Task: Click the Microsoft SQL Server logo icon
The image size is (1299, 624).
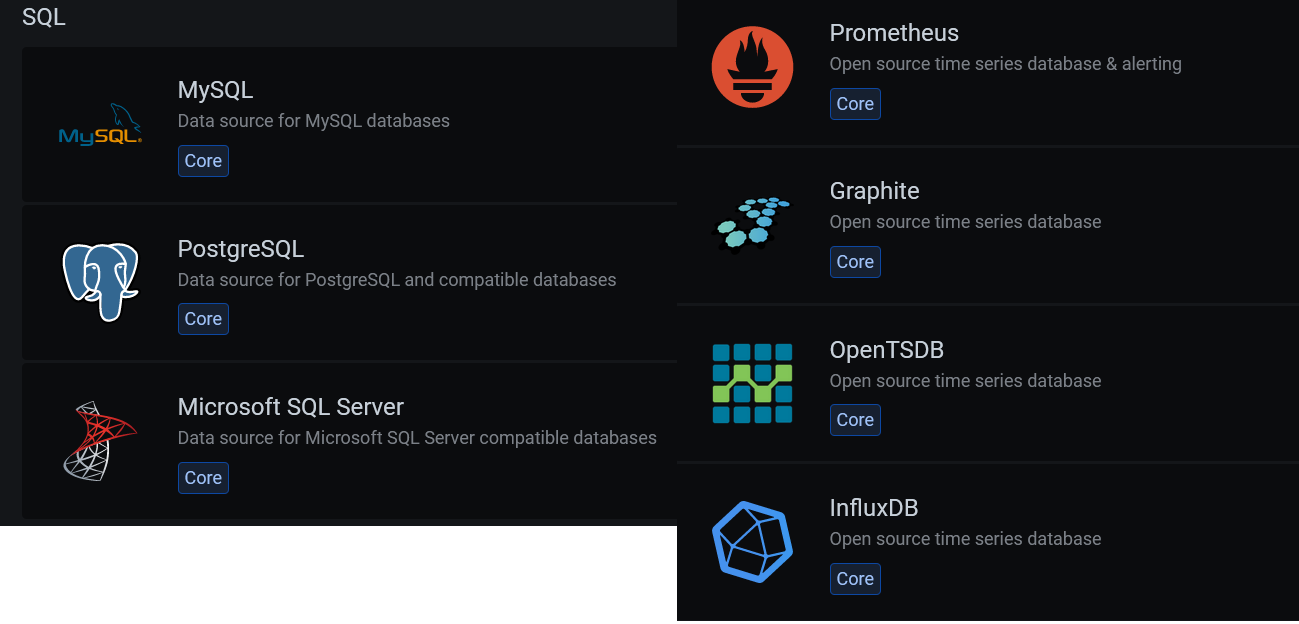Action: point(100,441)
